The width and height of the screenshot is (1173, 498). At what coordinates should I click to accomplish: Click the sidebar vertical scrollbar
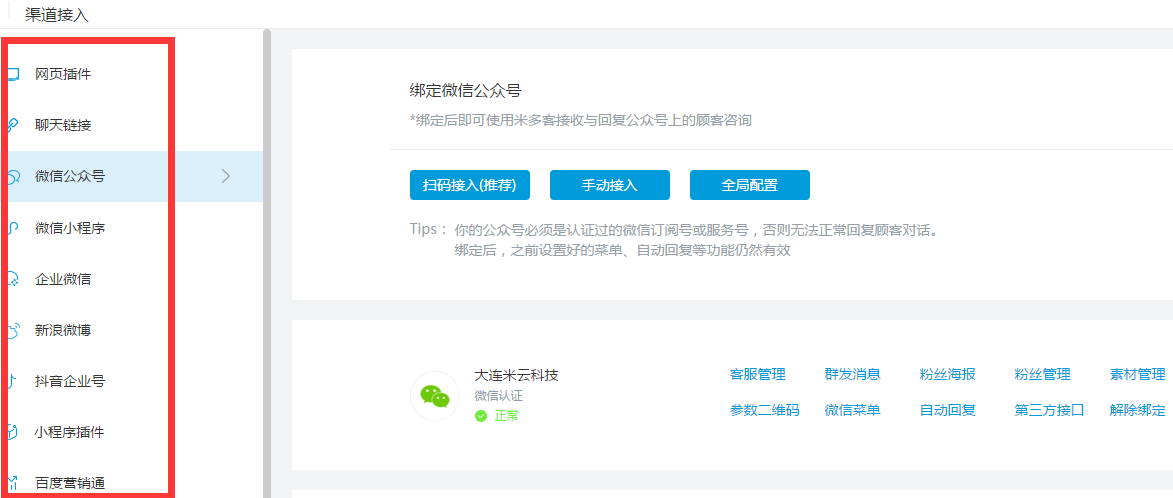click(x=267, y=260)
